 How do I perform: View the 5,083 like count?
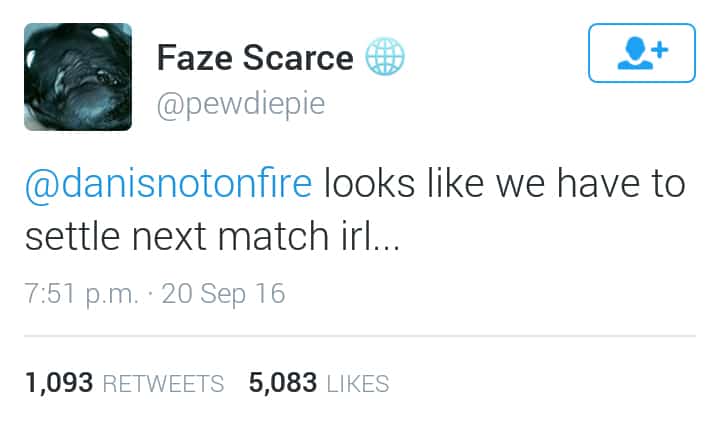[x=283, y=382]
